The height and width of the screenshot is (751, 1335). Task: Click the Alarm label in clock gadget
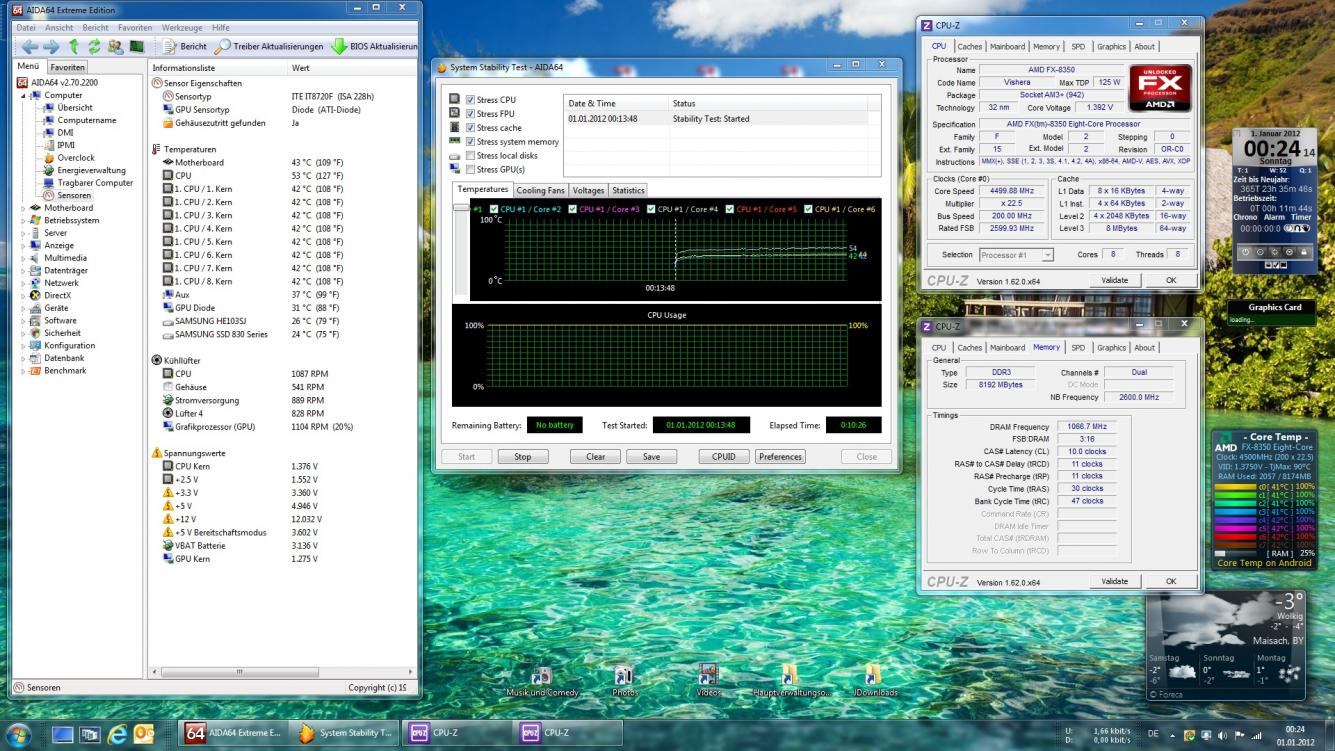click(1273, 217)
